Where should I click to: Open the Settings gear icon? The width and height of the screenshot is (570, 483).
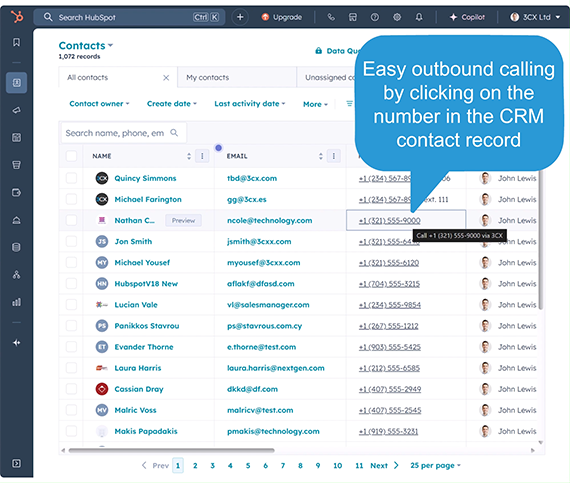pyautogui.click(x=397, y=17)
